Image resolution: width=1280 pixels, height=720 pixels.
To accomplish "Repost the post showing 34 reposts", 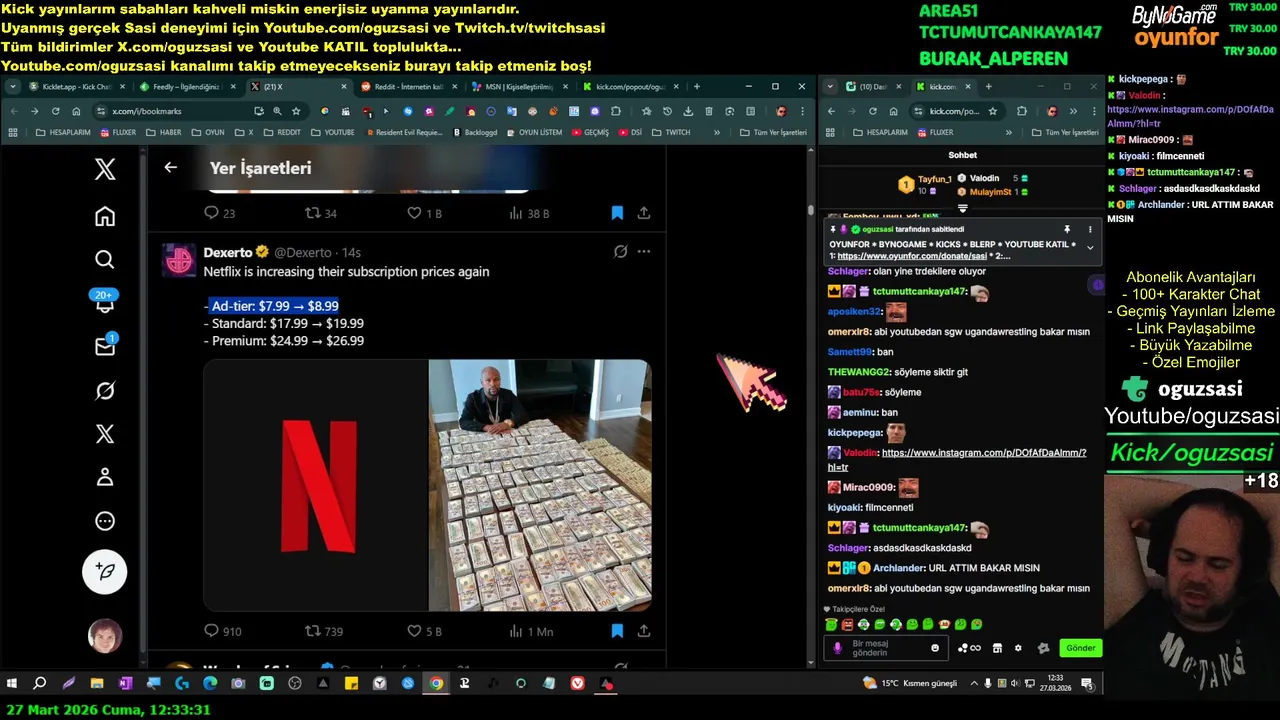I will point(320,213).
